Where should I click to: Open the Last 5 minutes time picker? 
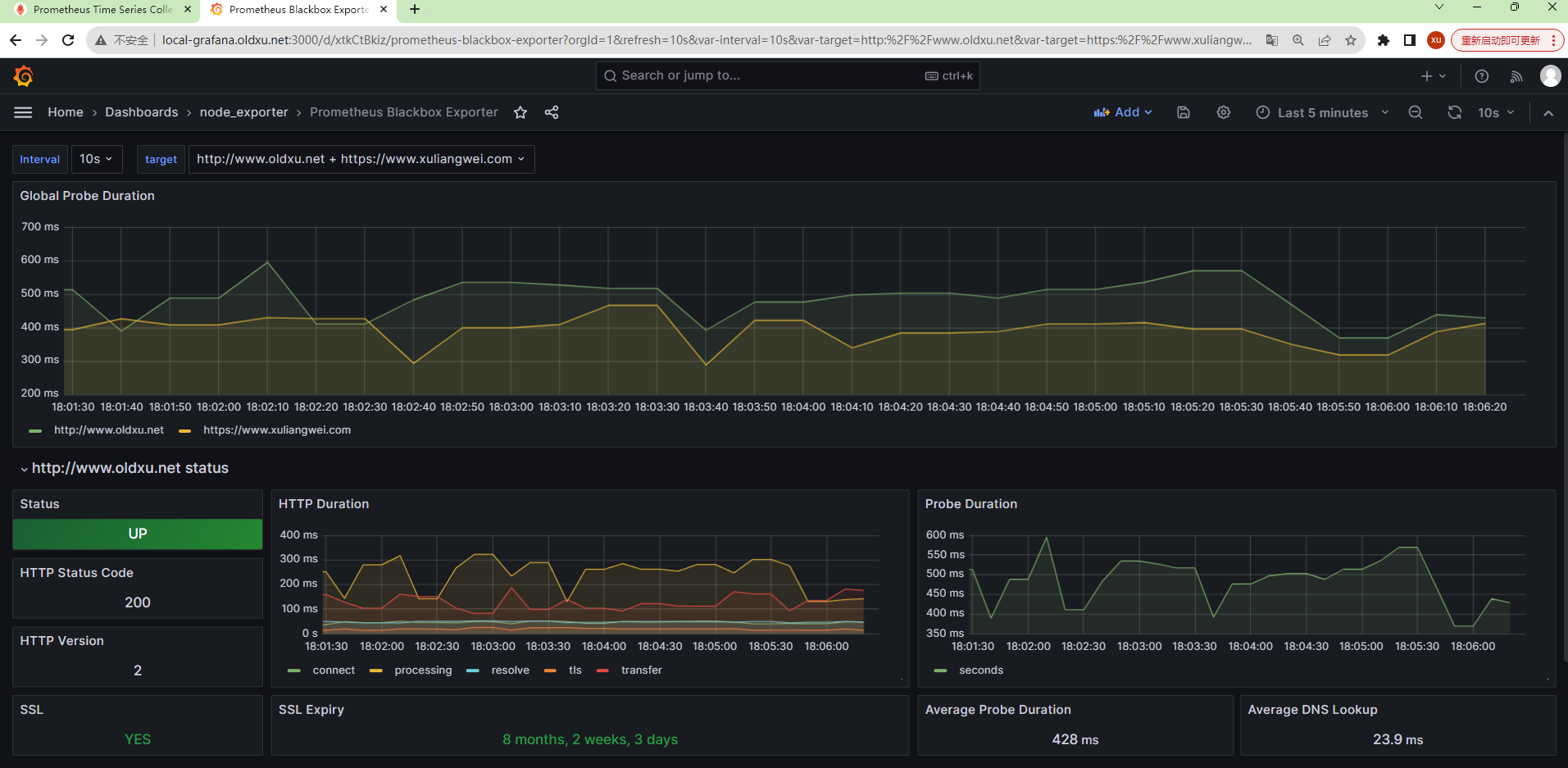pyautogui.click(x=1322, y=112)
